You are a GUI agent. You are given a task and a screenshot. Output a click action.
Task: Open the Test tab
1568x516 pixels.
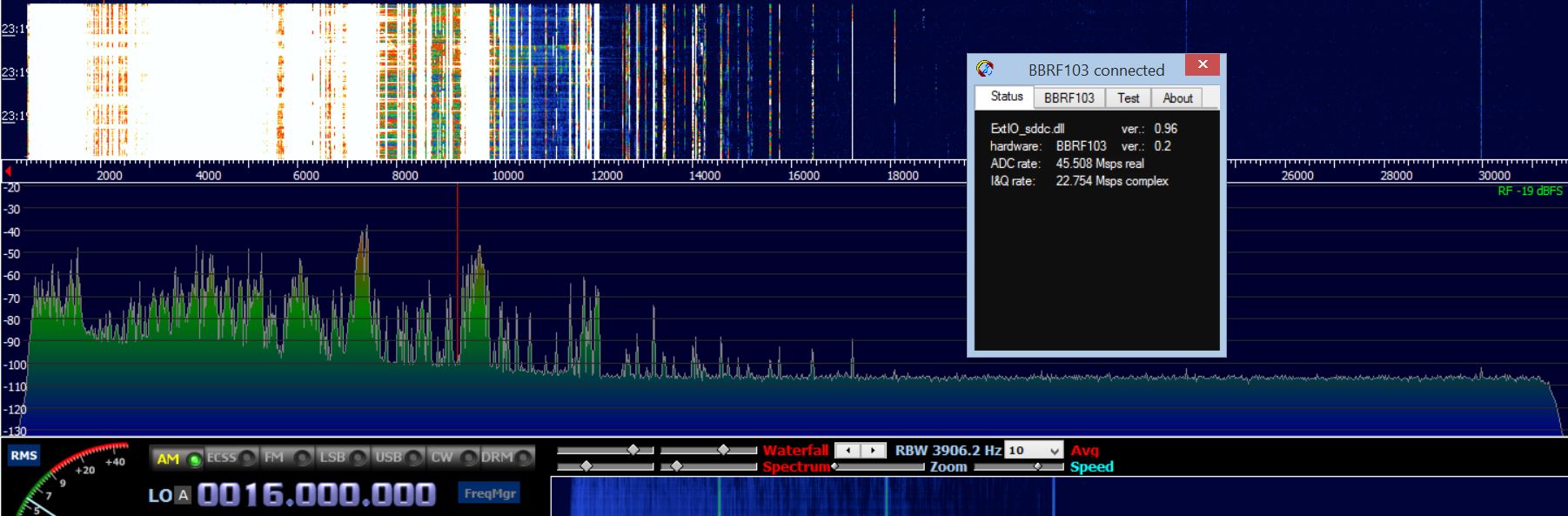tap(1129, 98)
